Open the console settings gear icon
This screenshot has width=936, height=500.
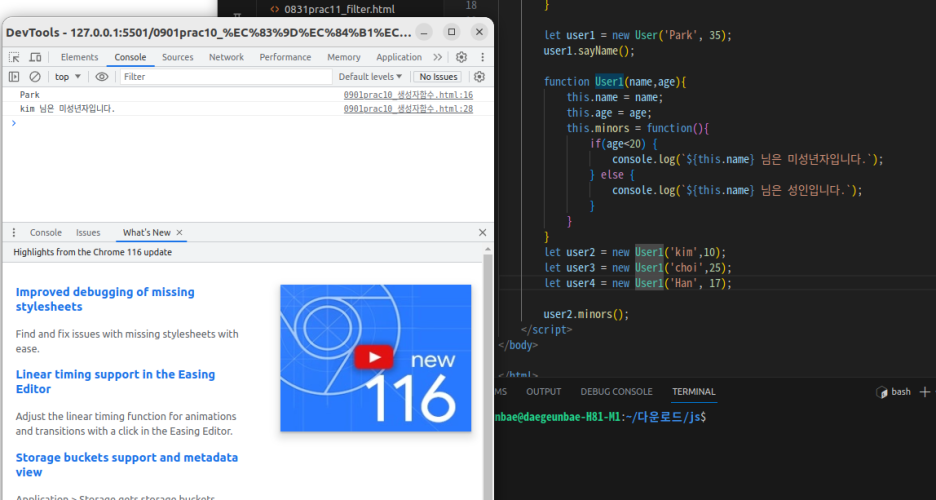click(479, 76)
